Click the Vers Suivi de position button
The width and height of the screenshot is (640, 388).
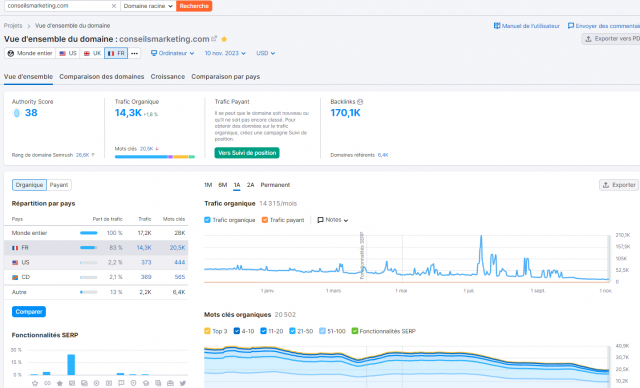(247, 153)
